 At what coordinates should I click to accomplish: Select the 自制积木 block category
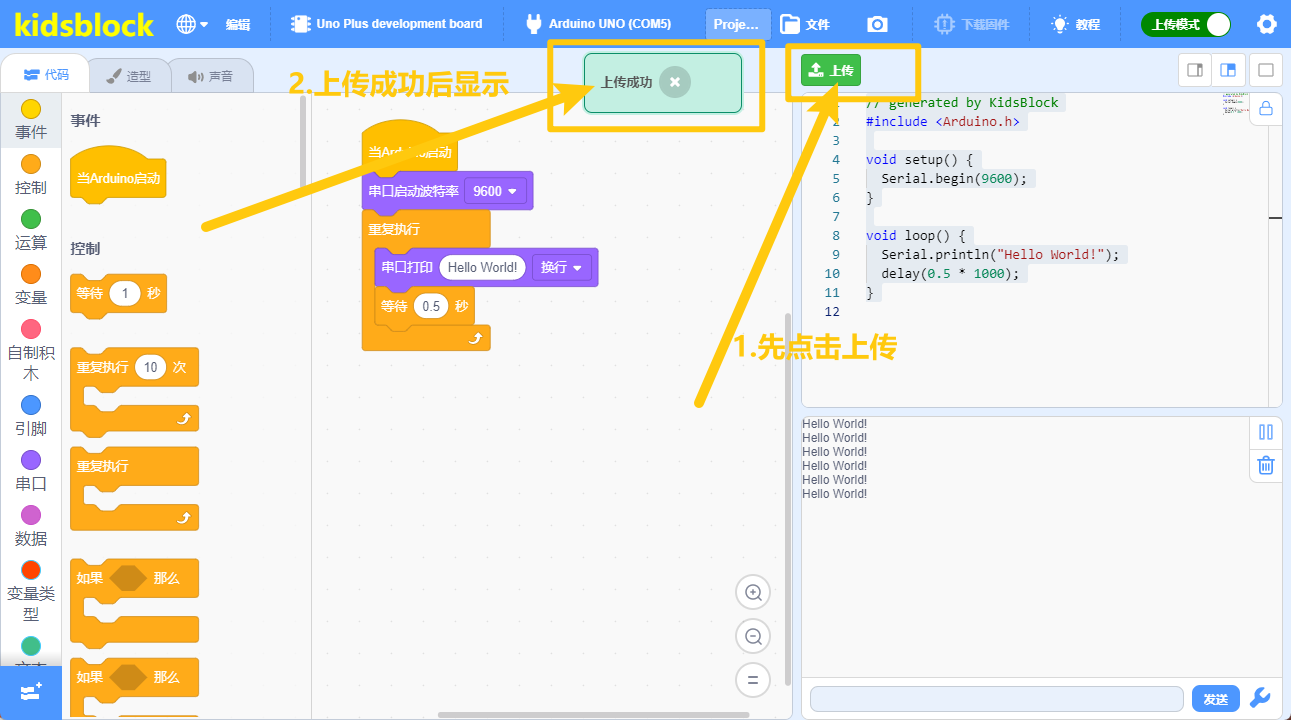pyautogui.click(x=31, y=350)
